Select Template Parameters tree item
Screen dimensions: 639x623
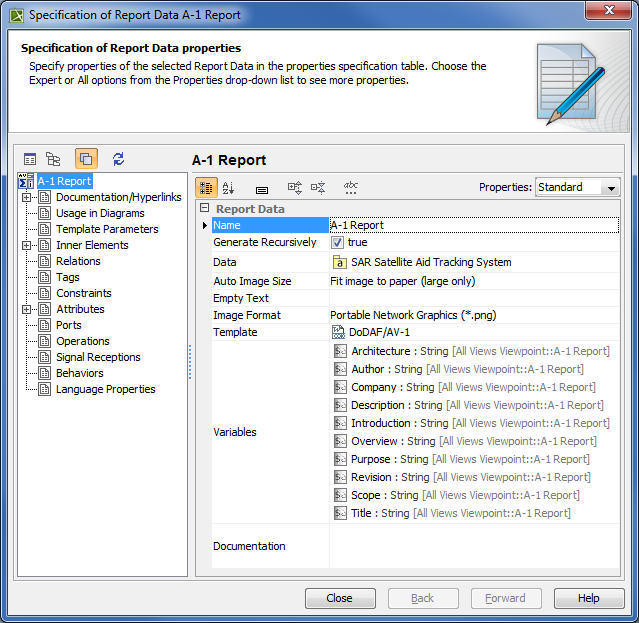pos(107,229)
